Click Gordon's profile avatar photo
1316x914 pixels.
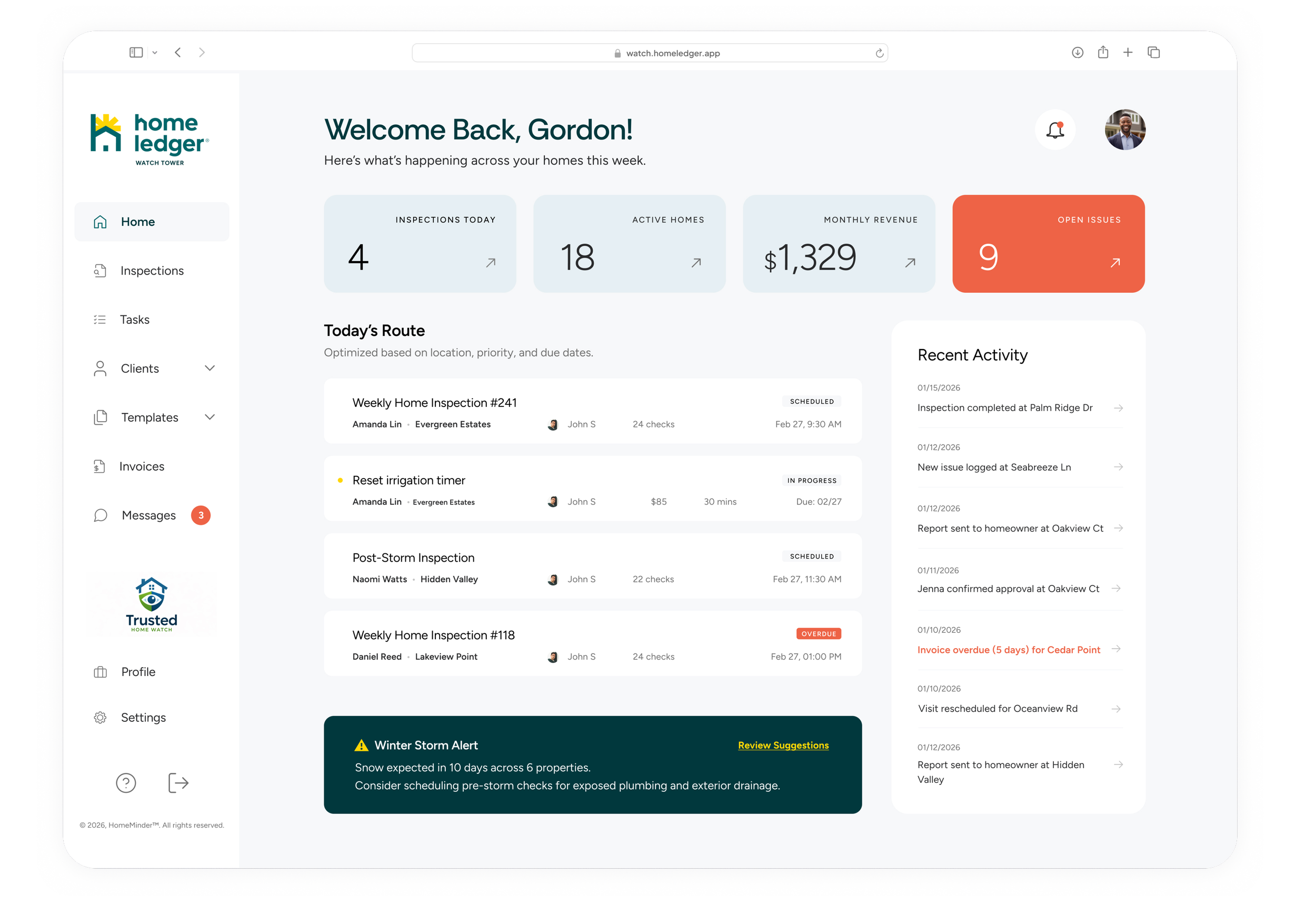(x=1124, y=130)
